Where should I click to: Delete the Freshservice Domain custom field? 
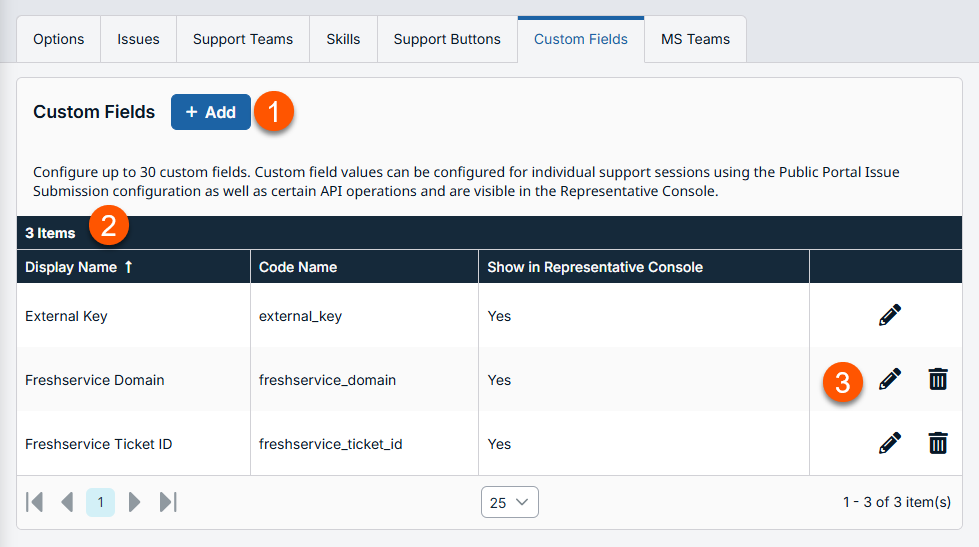pyautogui.click(x=937, y=380)
